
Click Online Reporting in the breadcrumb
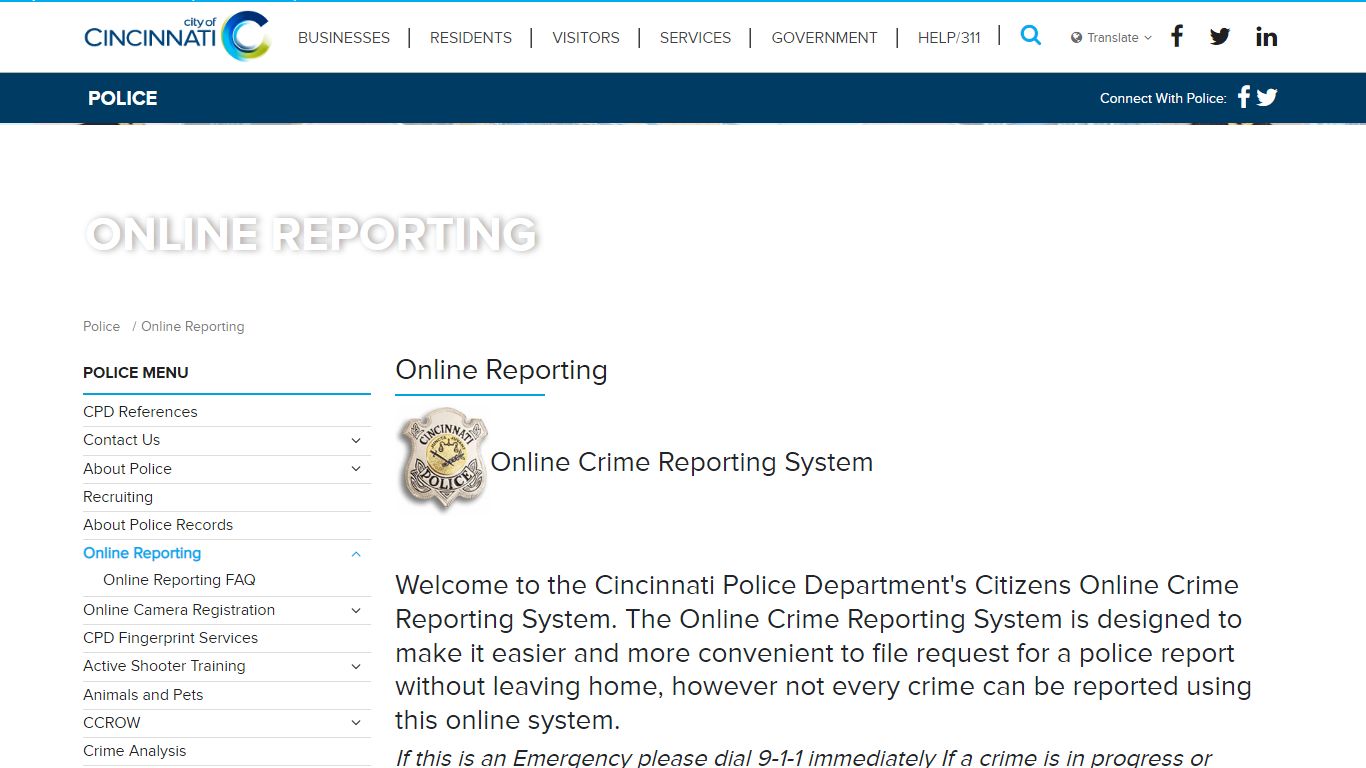coord(192,326)
